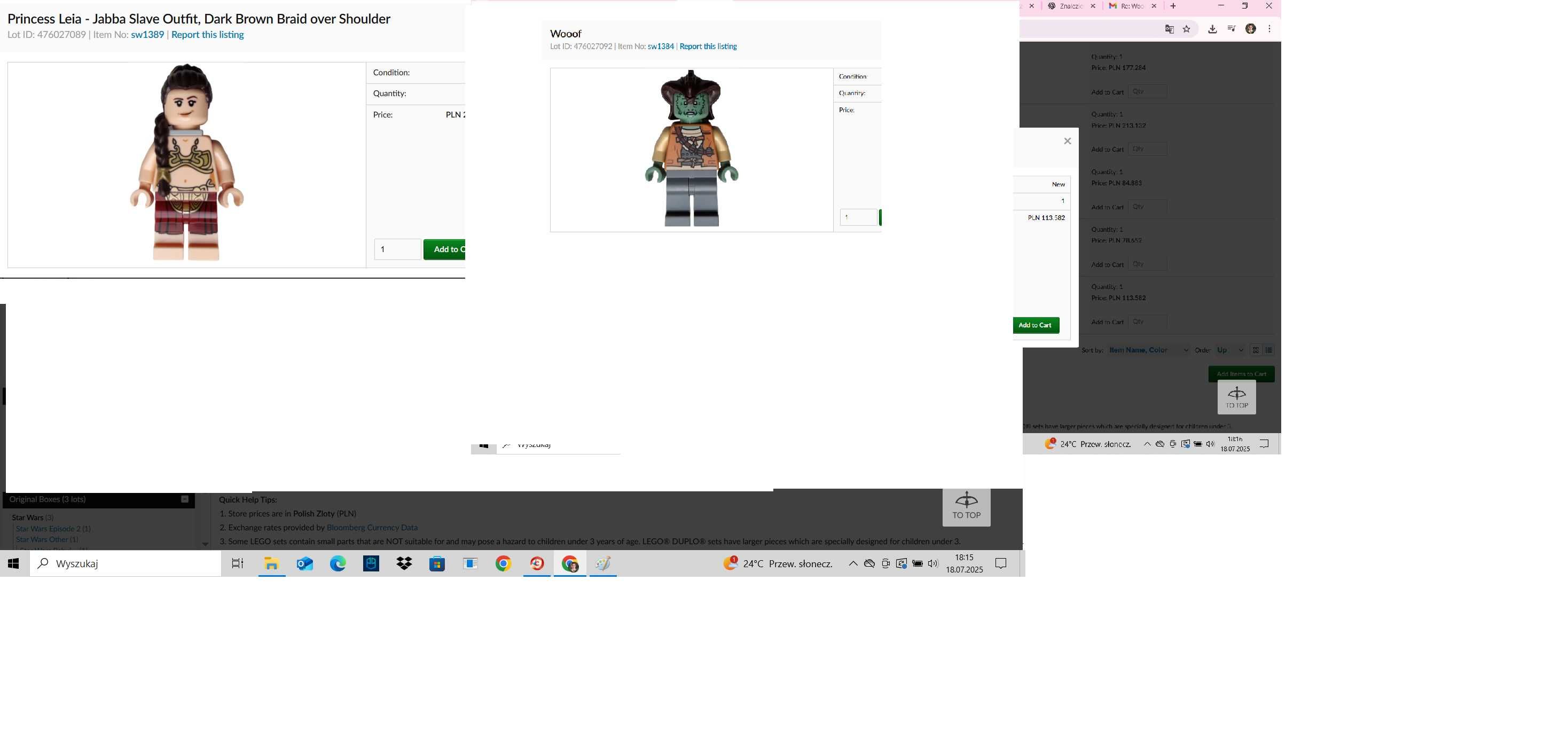Open the Chrome downloads icon

coord(1212,29)
